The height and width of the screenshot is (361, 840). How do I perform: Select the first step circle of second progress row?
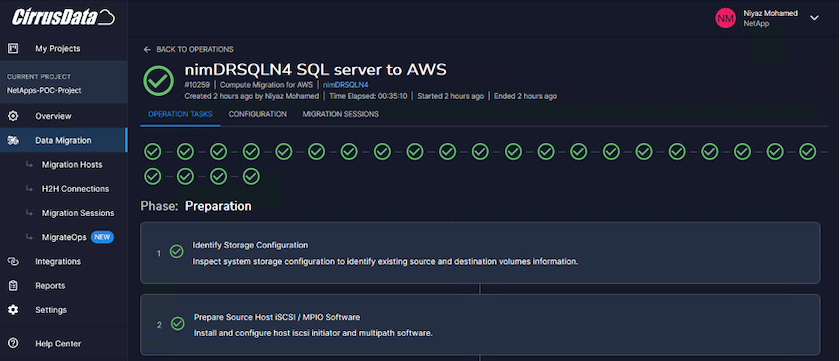click(x=153, y=176)
